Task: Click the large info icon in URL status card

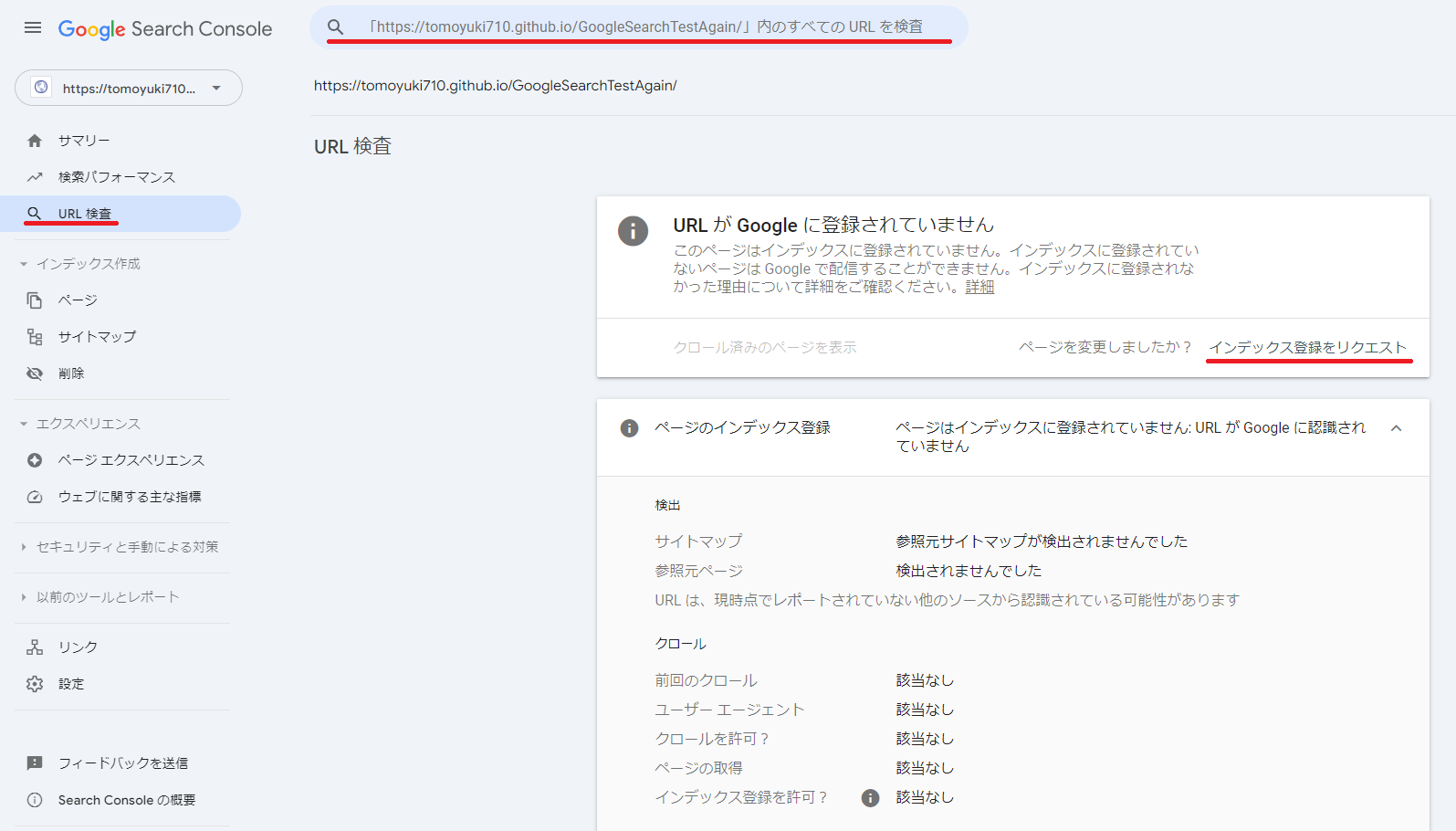Action: (634, 230)
